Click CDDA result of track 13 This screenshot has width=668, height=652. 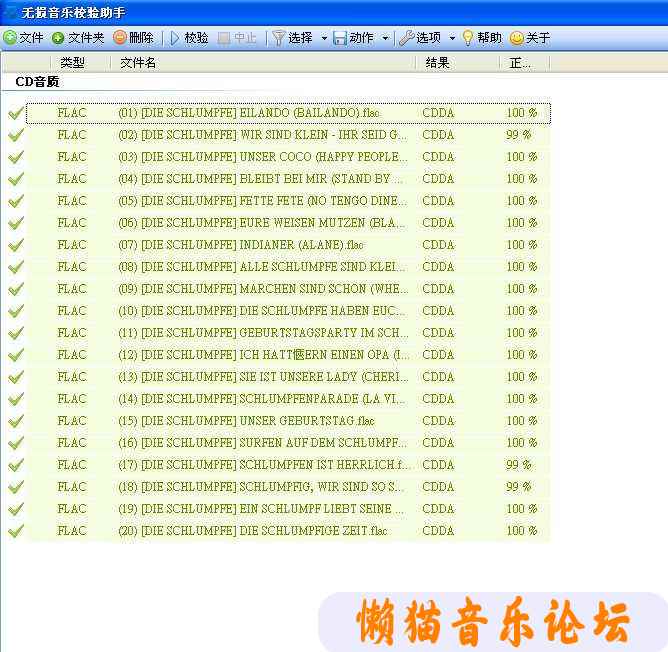point(438,377)
